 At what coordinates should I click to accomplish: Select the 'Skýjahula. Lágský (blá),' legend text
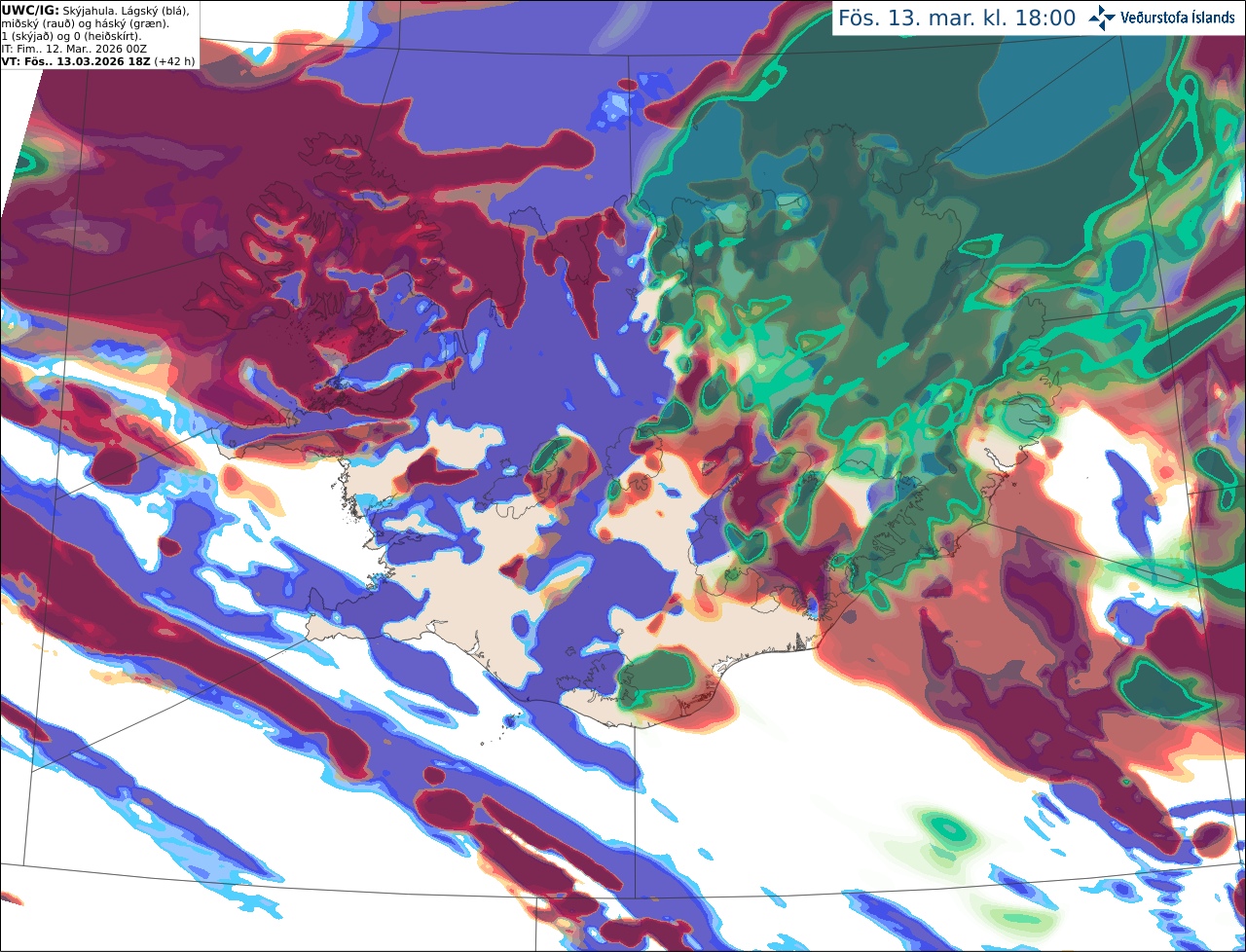coord(126,12)
